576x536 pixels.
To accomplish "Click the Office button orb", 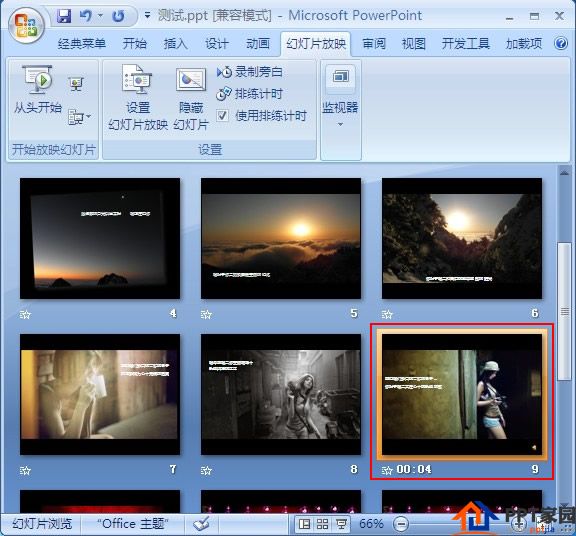I will click(26, 26).
